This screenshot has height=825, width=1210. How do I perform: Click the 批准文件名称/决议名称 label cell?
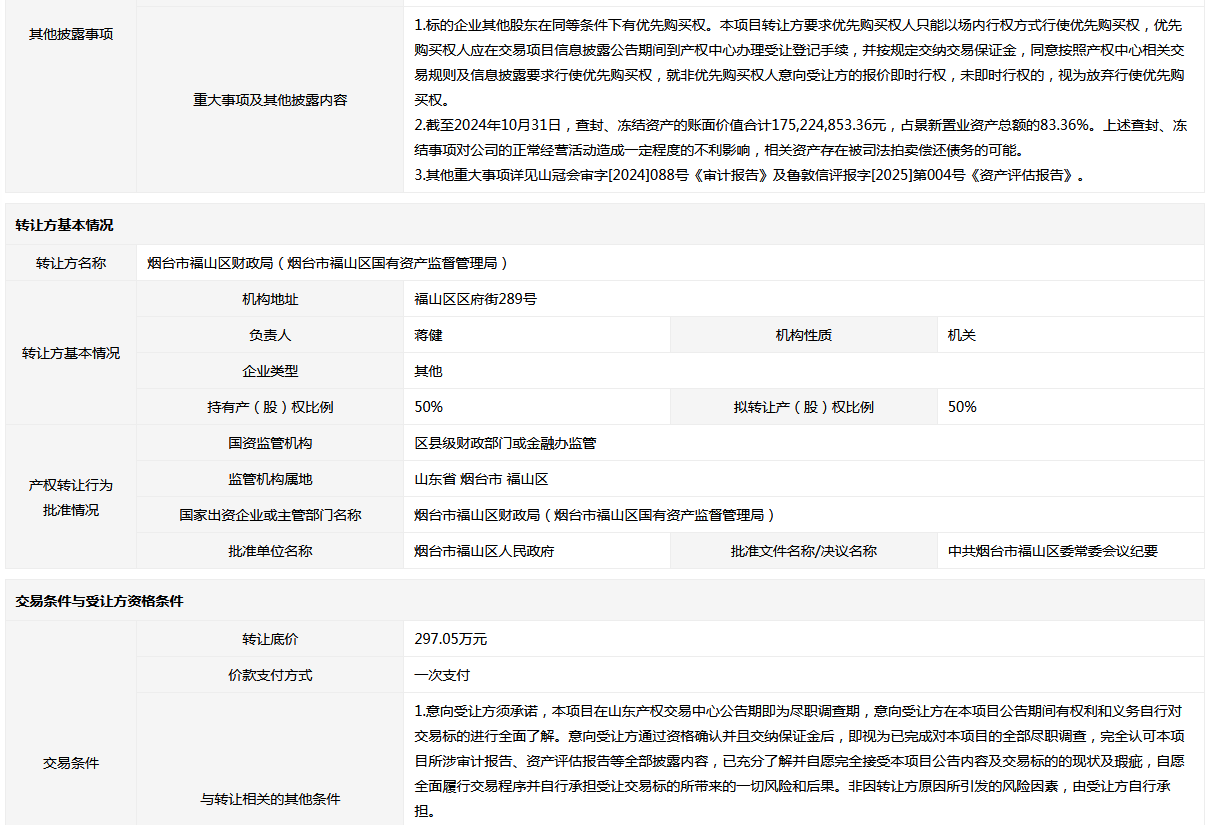coord(803,551)
